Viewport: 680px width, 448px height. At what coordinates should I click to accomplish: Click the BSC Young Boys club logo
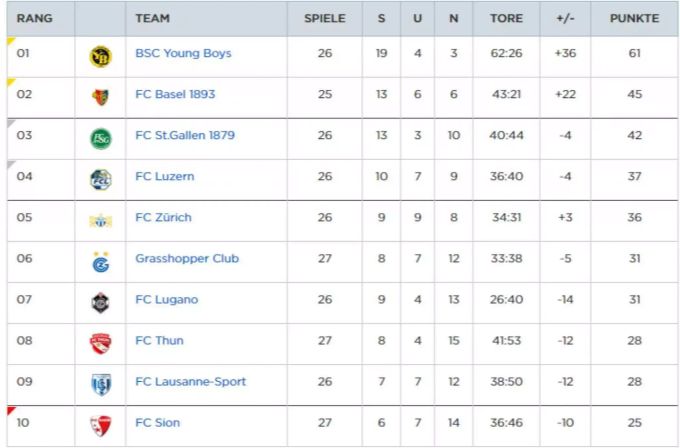[100, 56]
